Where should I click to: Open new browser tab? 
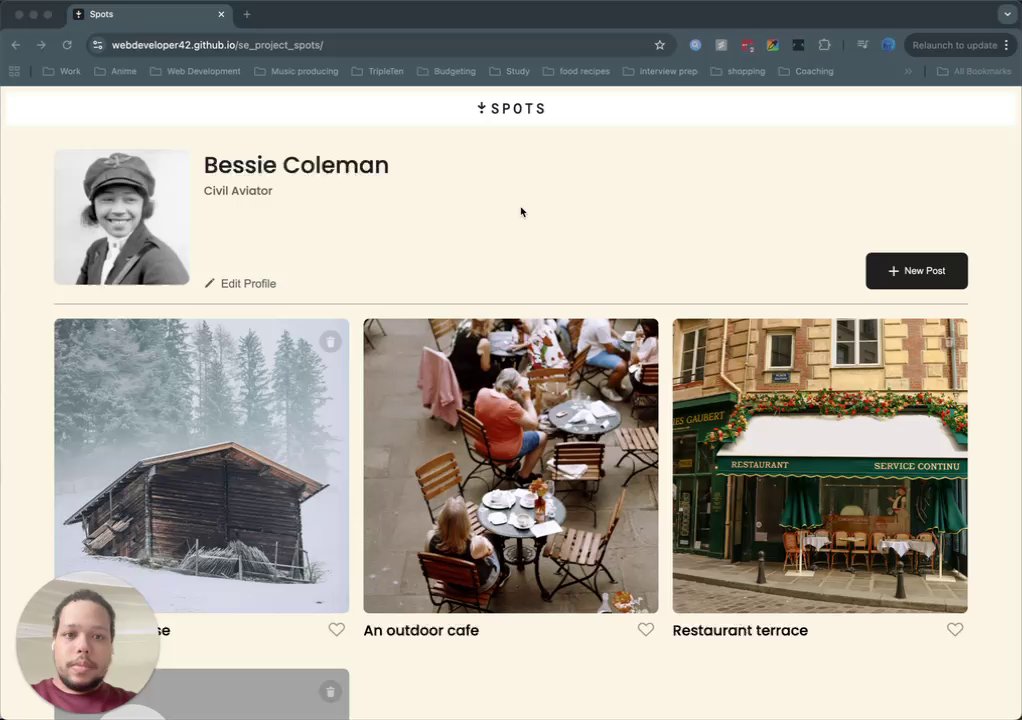pyautogui.click(x=247, y=14)
